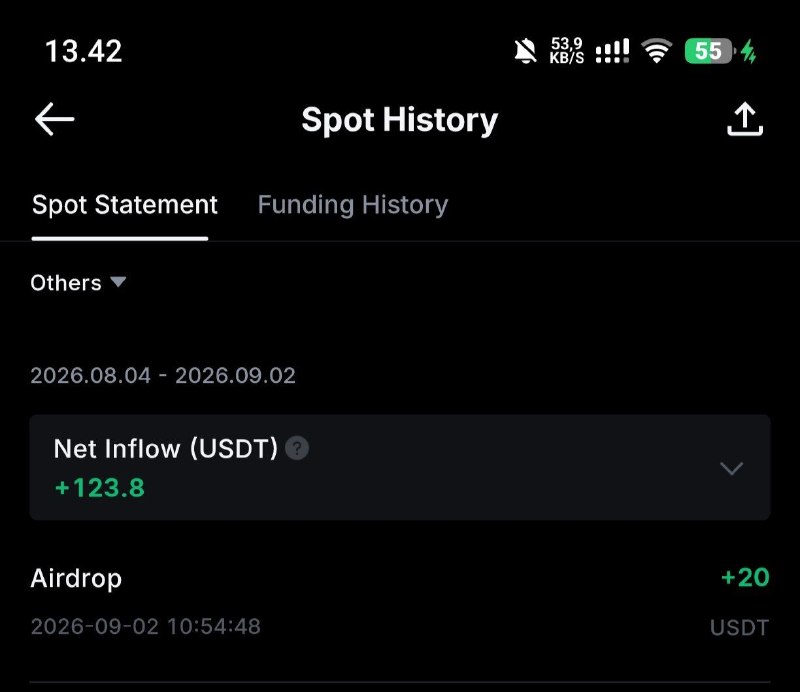Open the Others filter dropdown
This screenshot has height=692, width=800.
[78, 283]
